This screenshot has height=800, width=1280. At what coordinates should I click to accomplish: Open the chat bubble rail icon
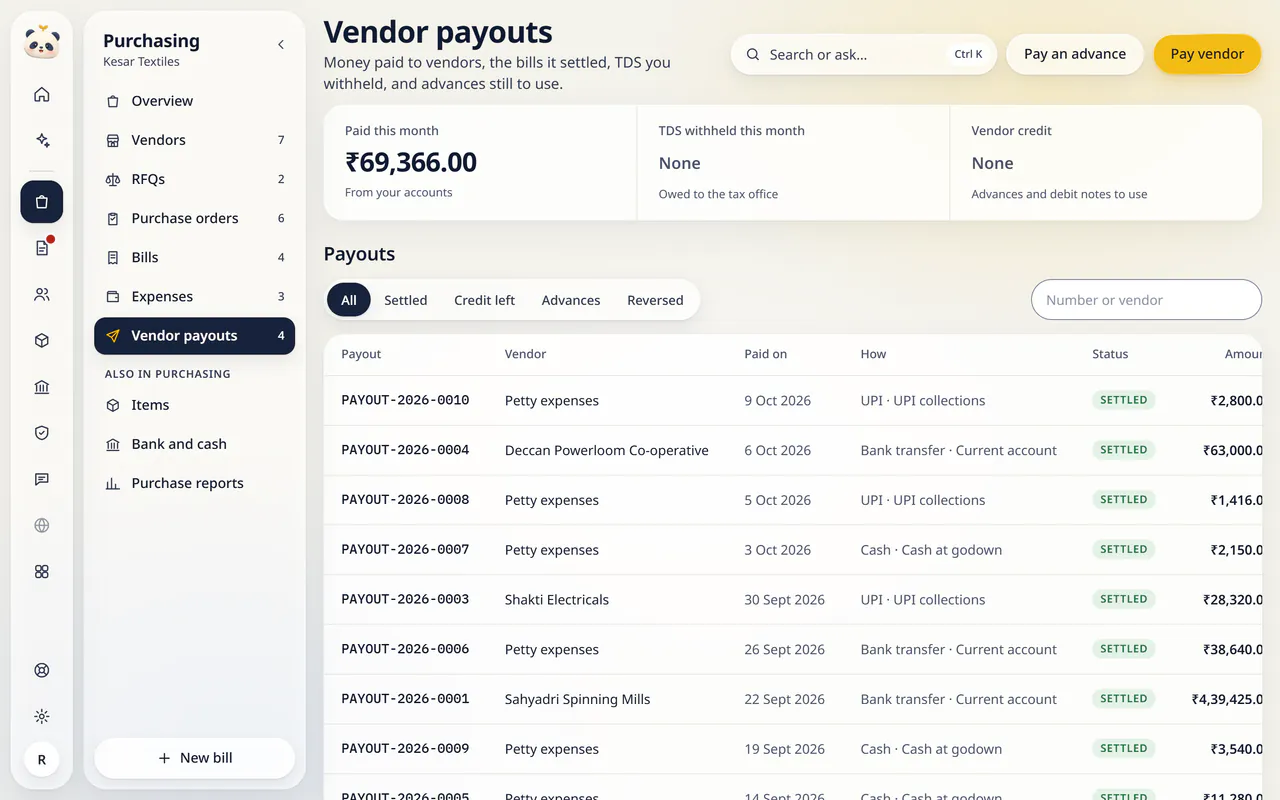(42, 479)
